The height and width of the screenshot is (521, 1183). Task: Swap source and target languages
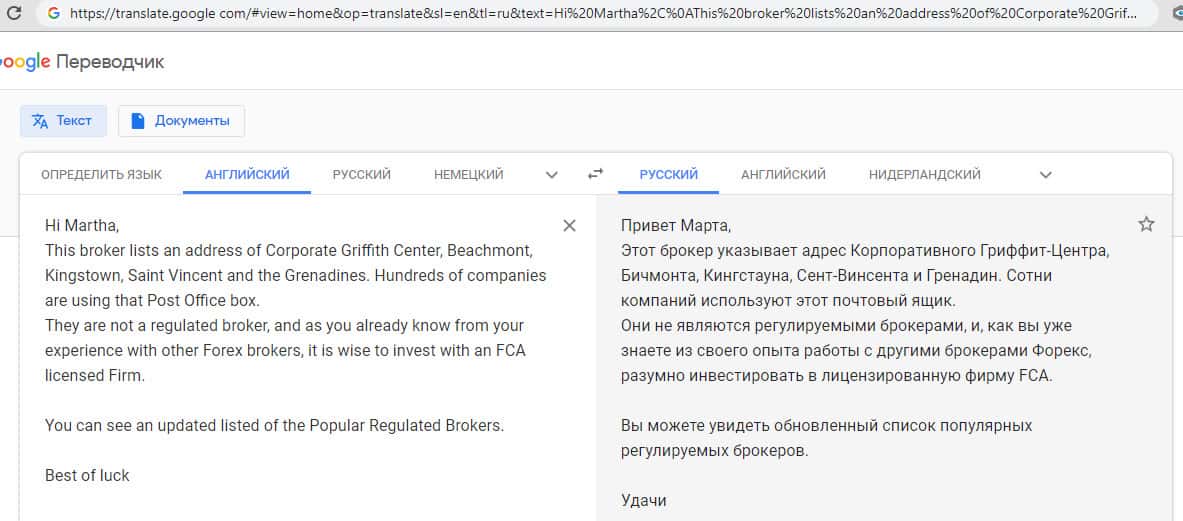point(596,174)
